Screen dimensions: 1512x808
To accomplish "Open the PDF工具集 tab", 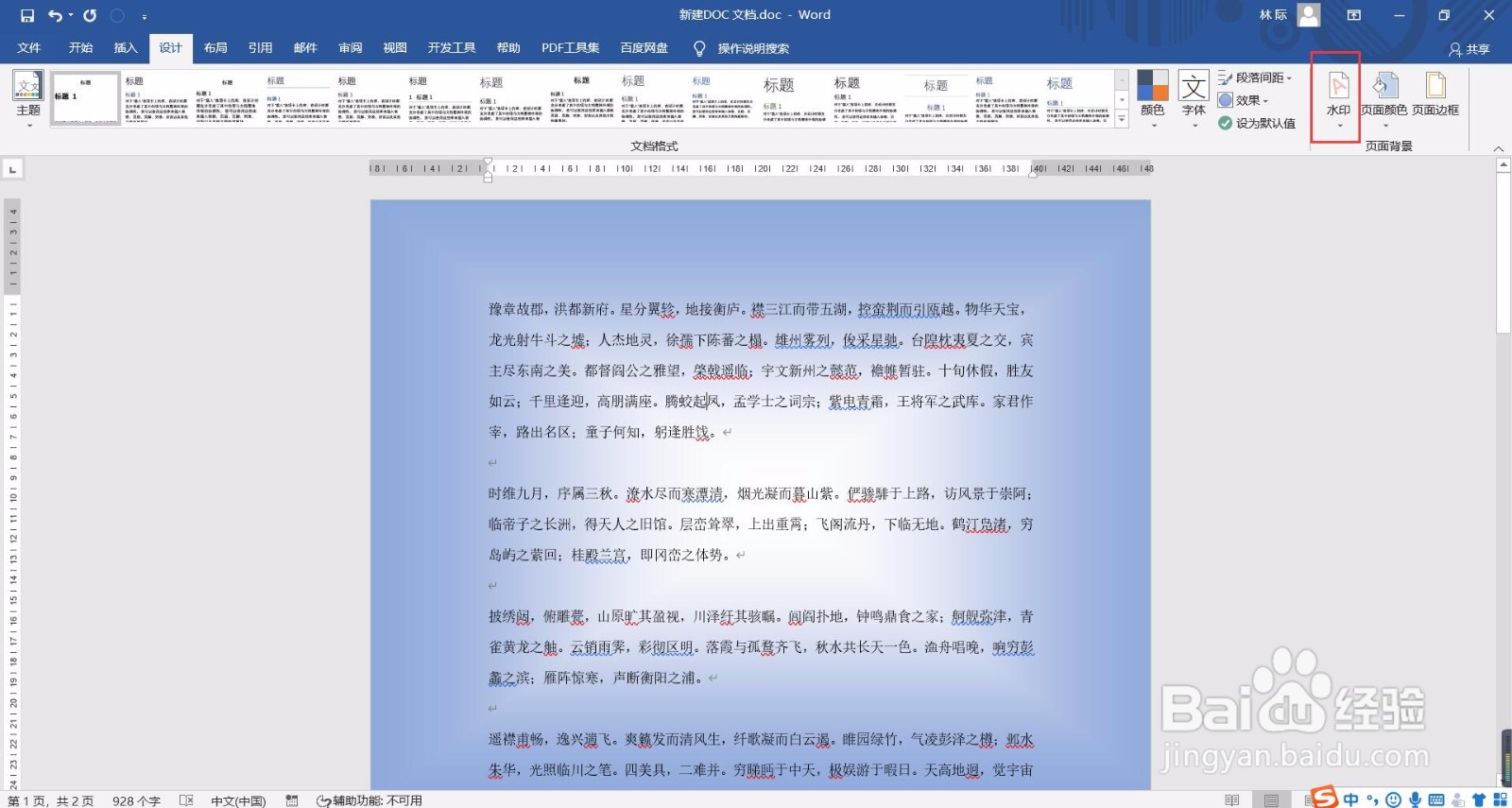I will [570, 48].
